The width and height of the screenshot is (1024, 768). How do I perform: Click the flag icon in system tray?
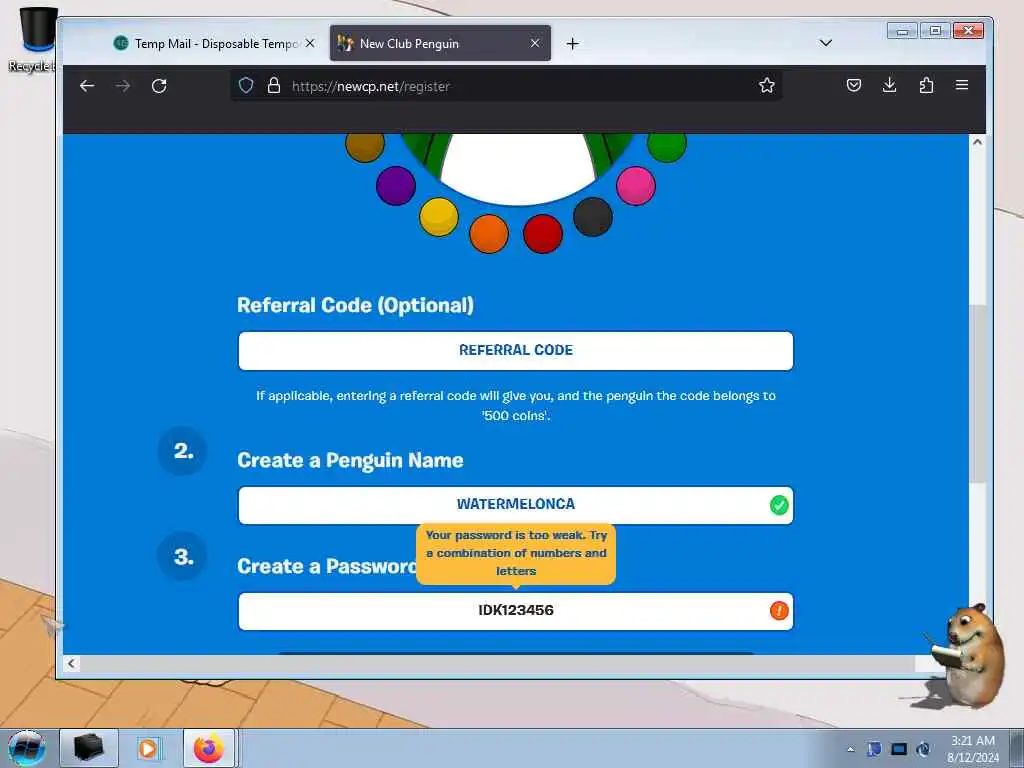pyautogui.click(x=874, y=749)
